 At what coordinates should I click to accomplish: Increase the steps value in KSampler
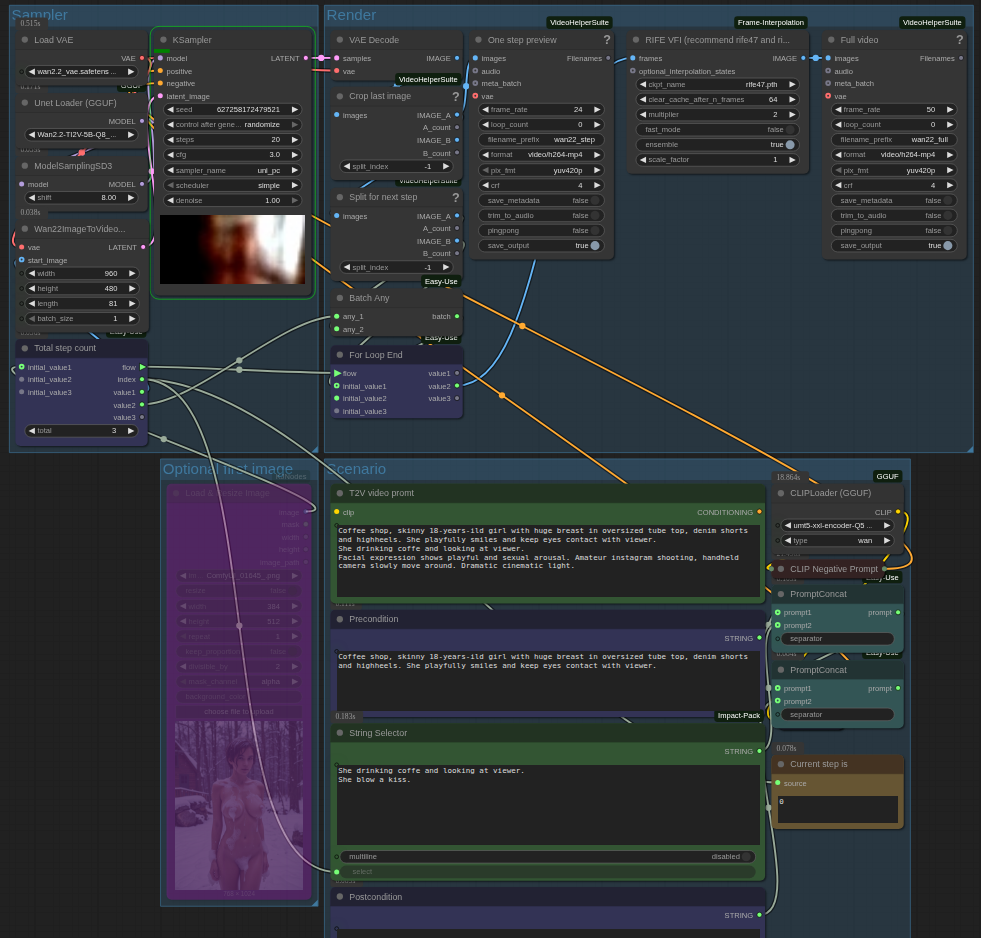(x=295, y=140)
